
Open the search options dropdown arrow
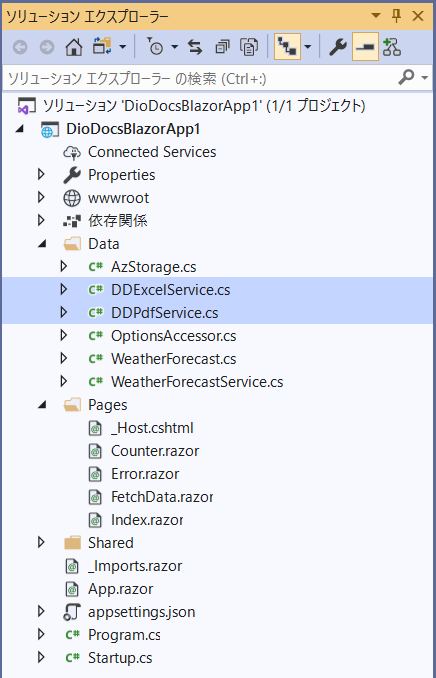coord(424,78)
